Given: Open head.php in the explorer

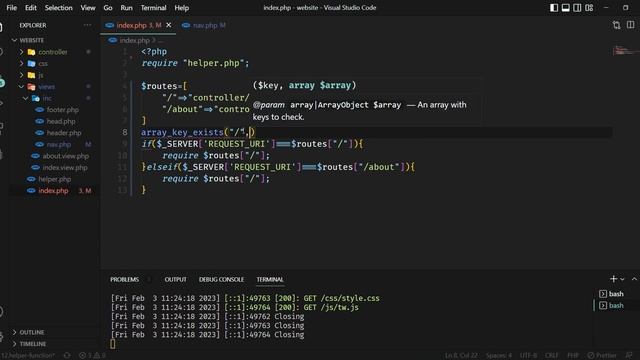Looking at the screenshot, I should point(61,121).
